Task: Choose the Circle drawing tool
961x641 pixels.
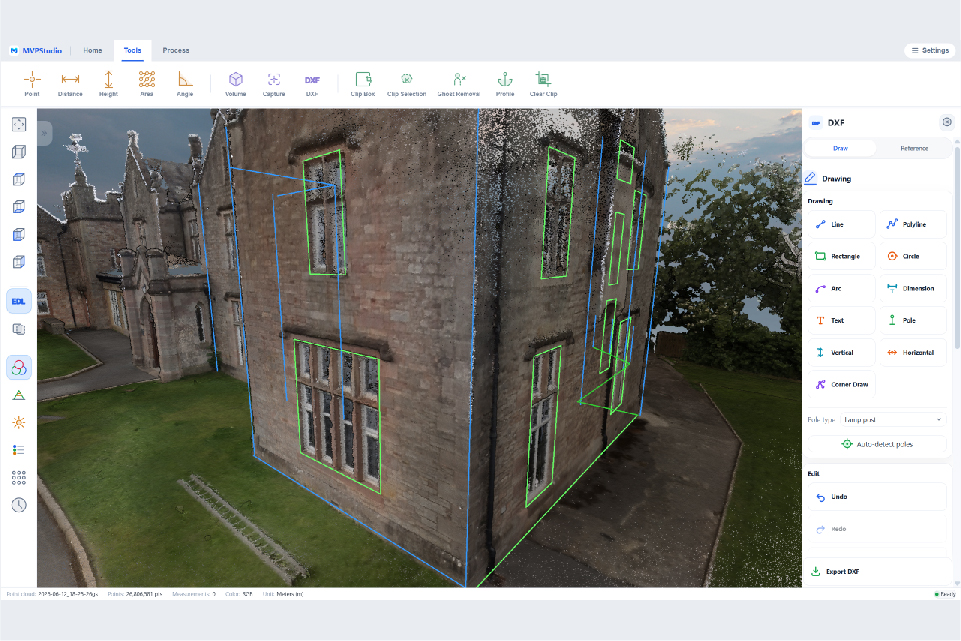Action: (x=913, y=256)
